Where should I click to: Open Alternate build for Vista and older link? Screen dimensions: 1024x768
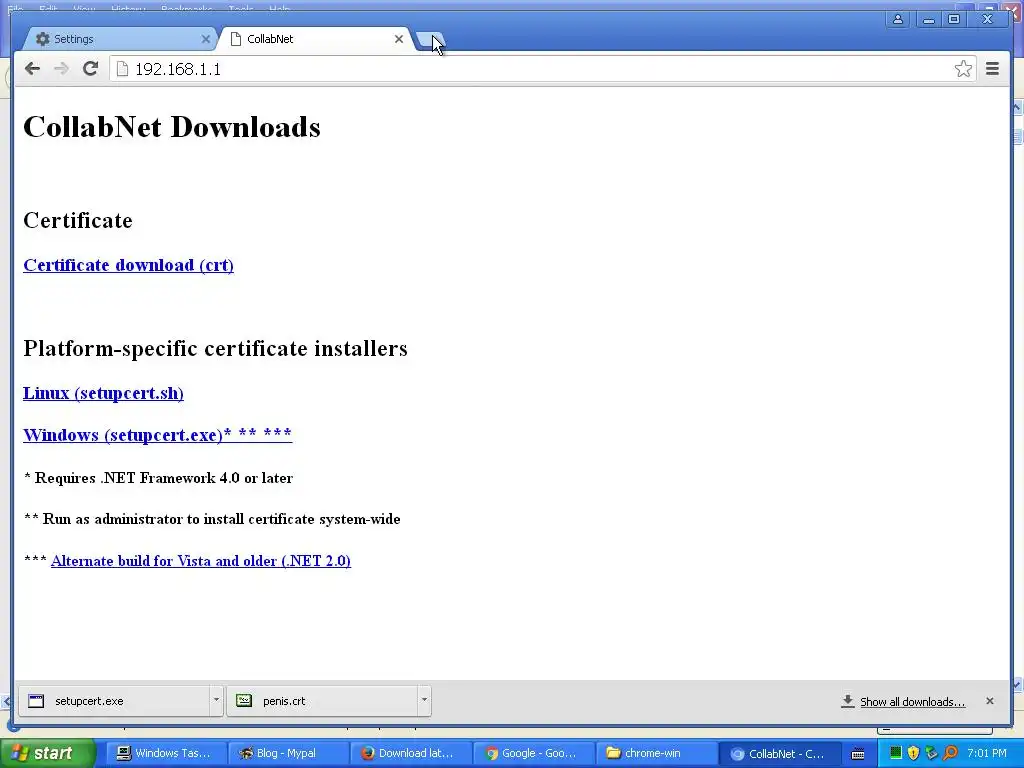coord(200,561)
